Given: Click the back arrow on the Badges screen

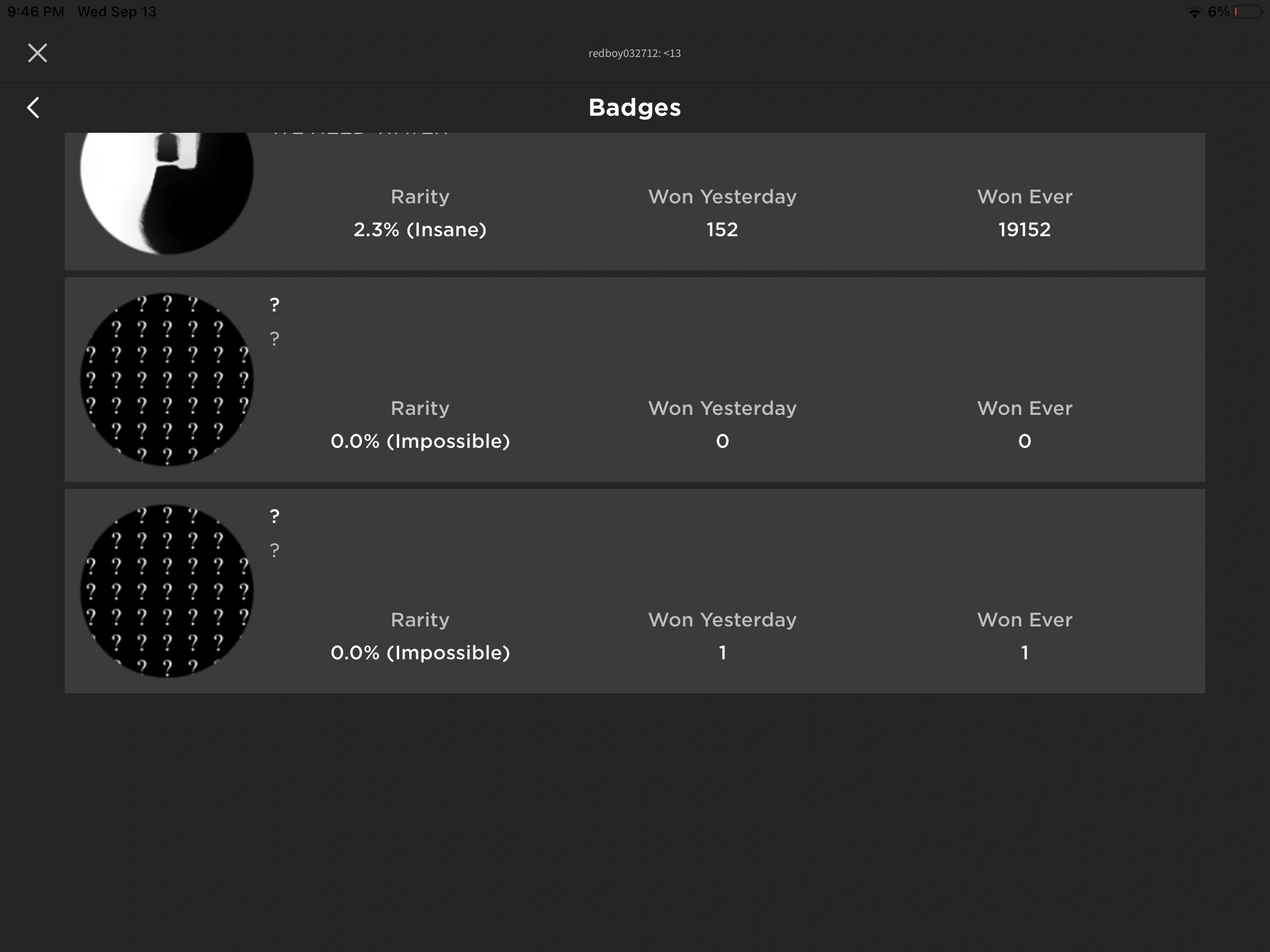Looking at the screenshot, I should [34, 107].
